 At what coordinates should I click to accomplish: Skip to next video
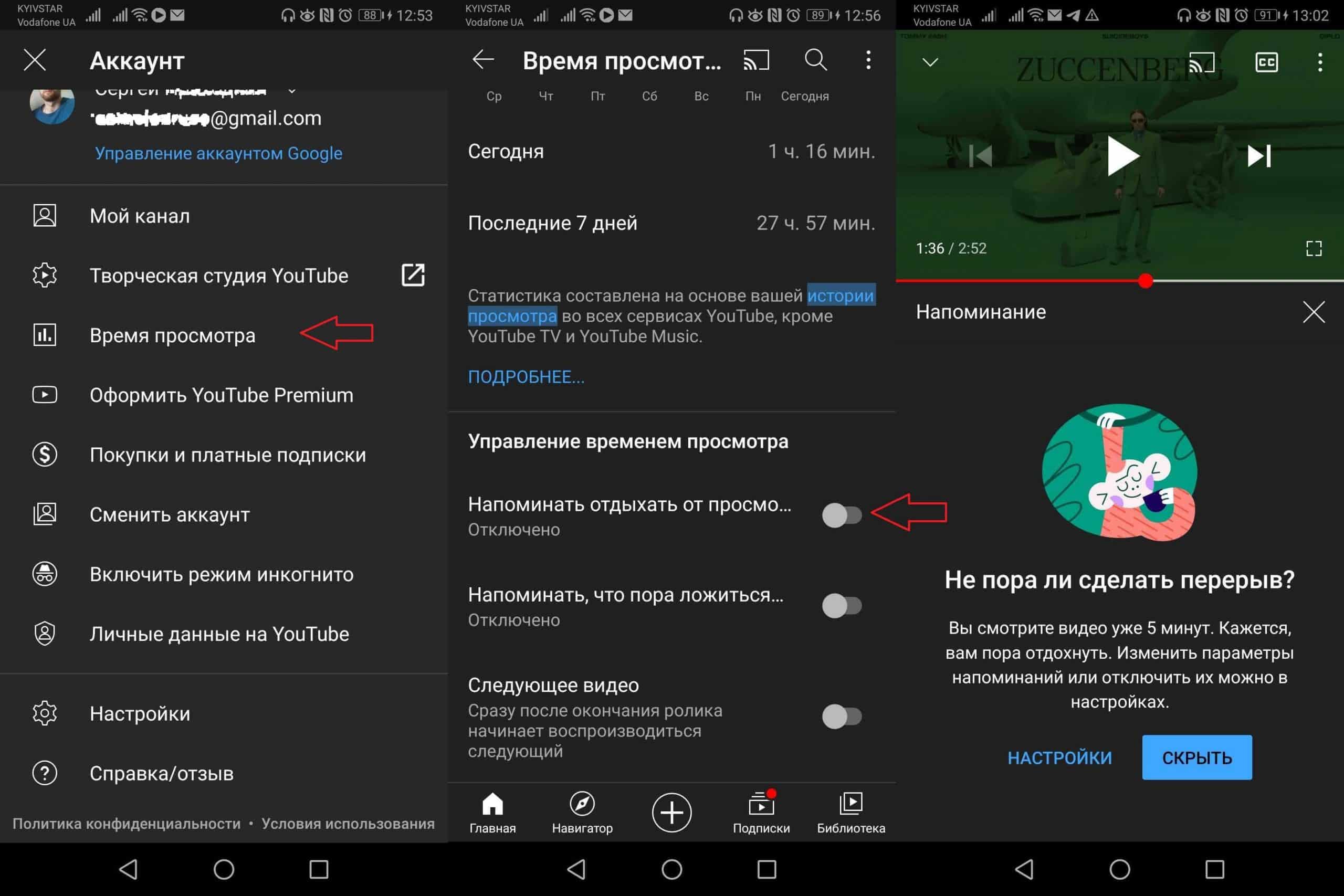coord(1259,155)
